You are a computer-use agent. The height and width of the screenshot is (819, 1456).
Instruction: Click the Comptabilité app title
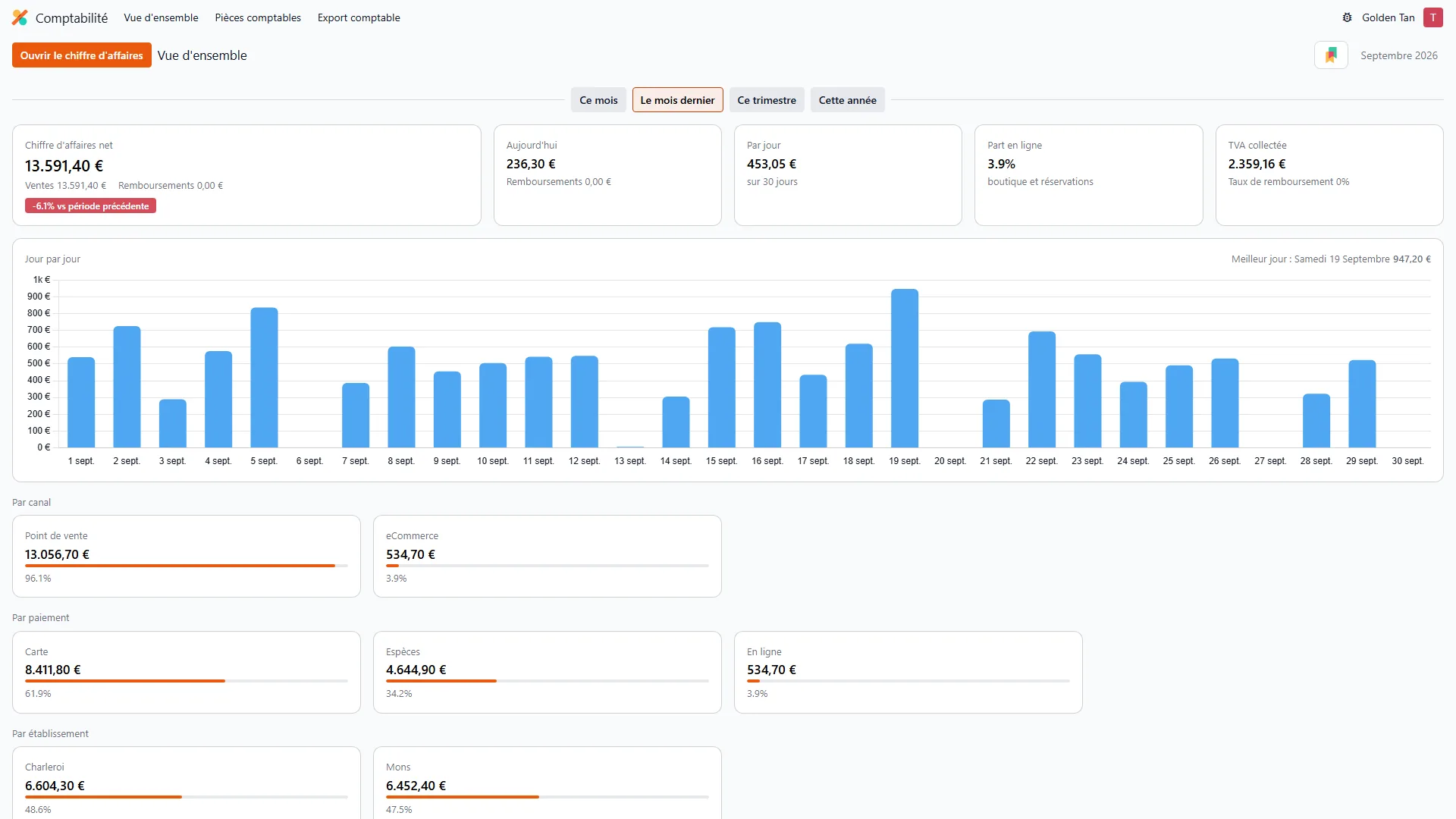71,17
